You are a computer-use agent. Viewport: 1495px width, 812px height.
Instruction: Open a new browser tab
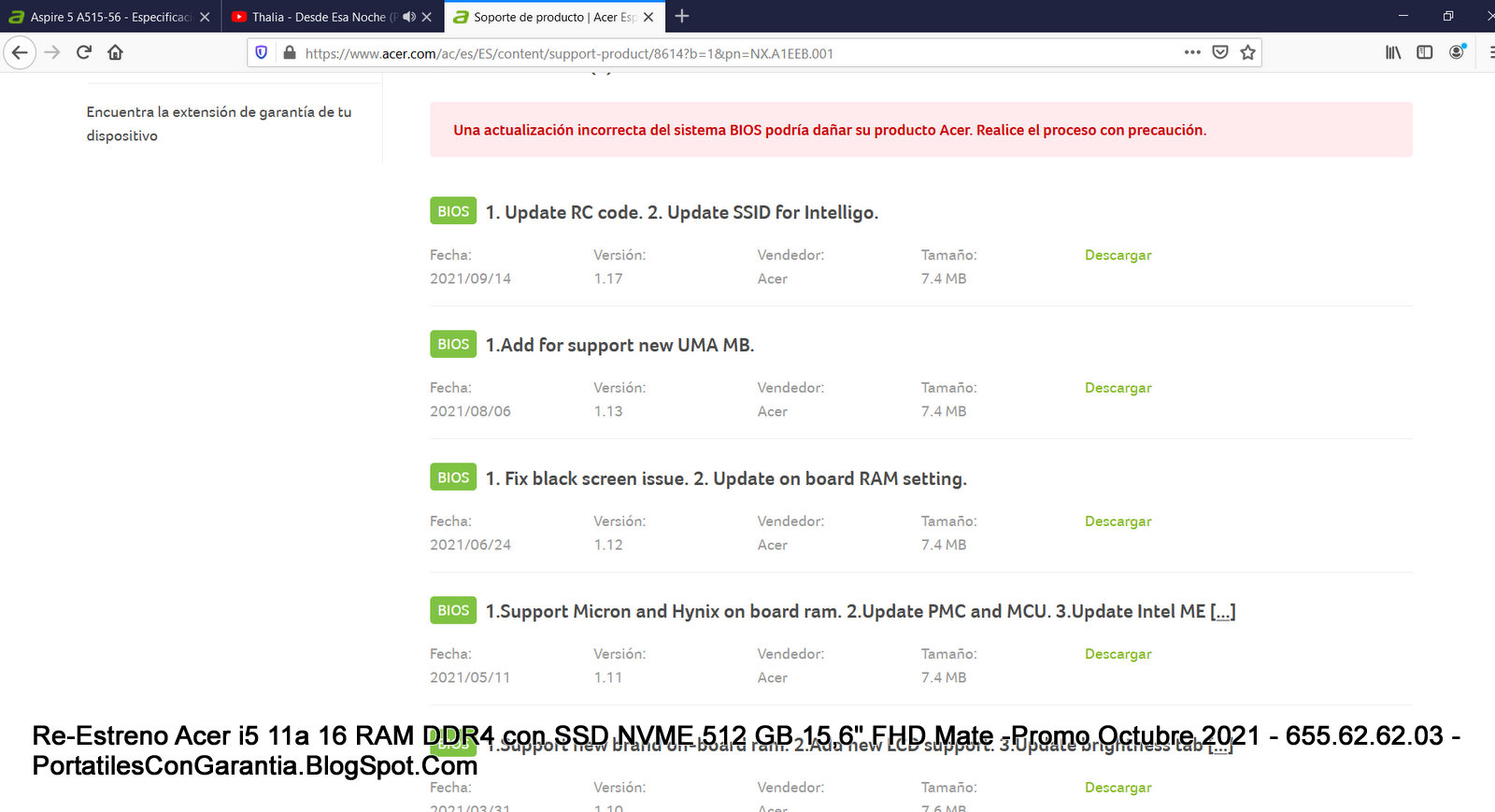pyautogui.click(x=682, y=16)
